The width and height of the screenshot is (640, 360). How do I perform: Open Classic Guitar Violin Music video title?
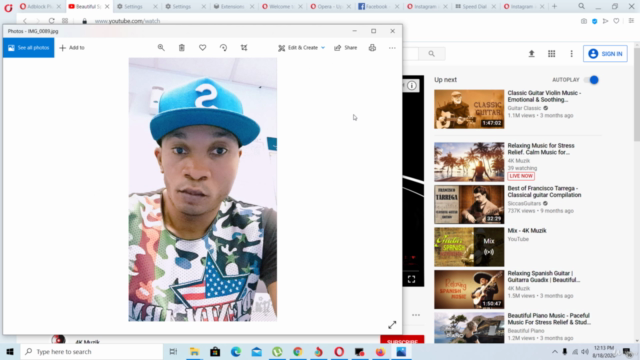click(x=544, y=96)
